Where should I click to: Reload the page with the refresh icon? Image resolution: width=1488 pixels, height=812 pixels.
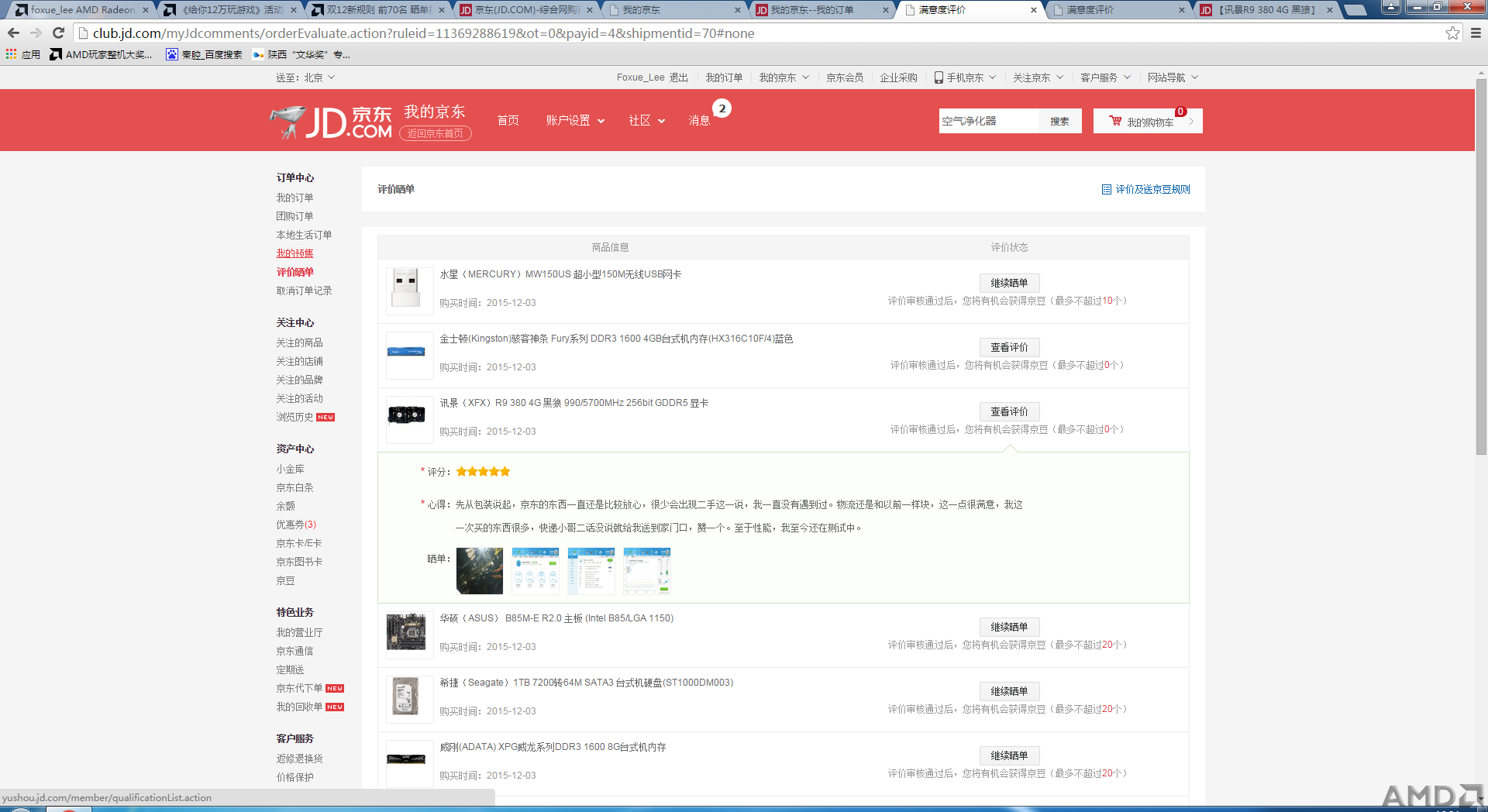pos(58,33)
